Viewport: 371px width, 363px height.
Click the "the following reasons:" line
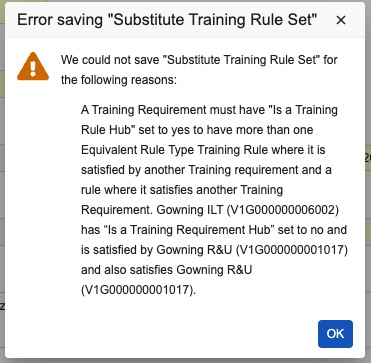[119, 80]
